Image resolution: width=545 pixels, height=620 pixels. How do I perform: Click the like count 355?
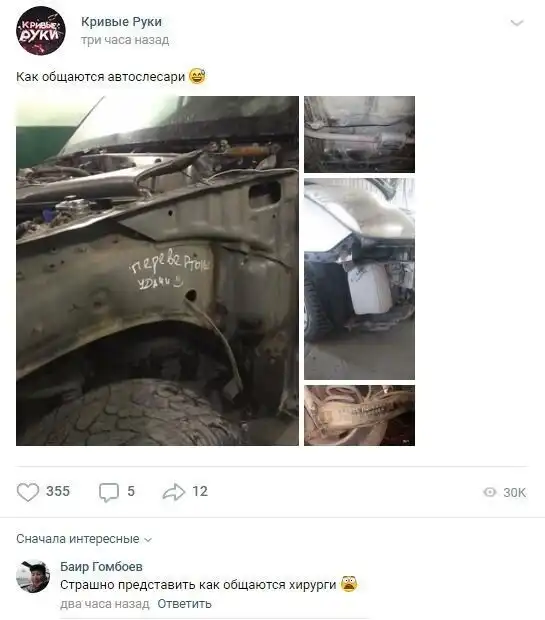tap(58, 491)
